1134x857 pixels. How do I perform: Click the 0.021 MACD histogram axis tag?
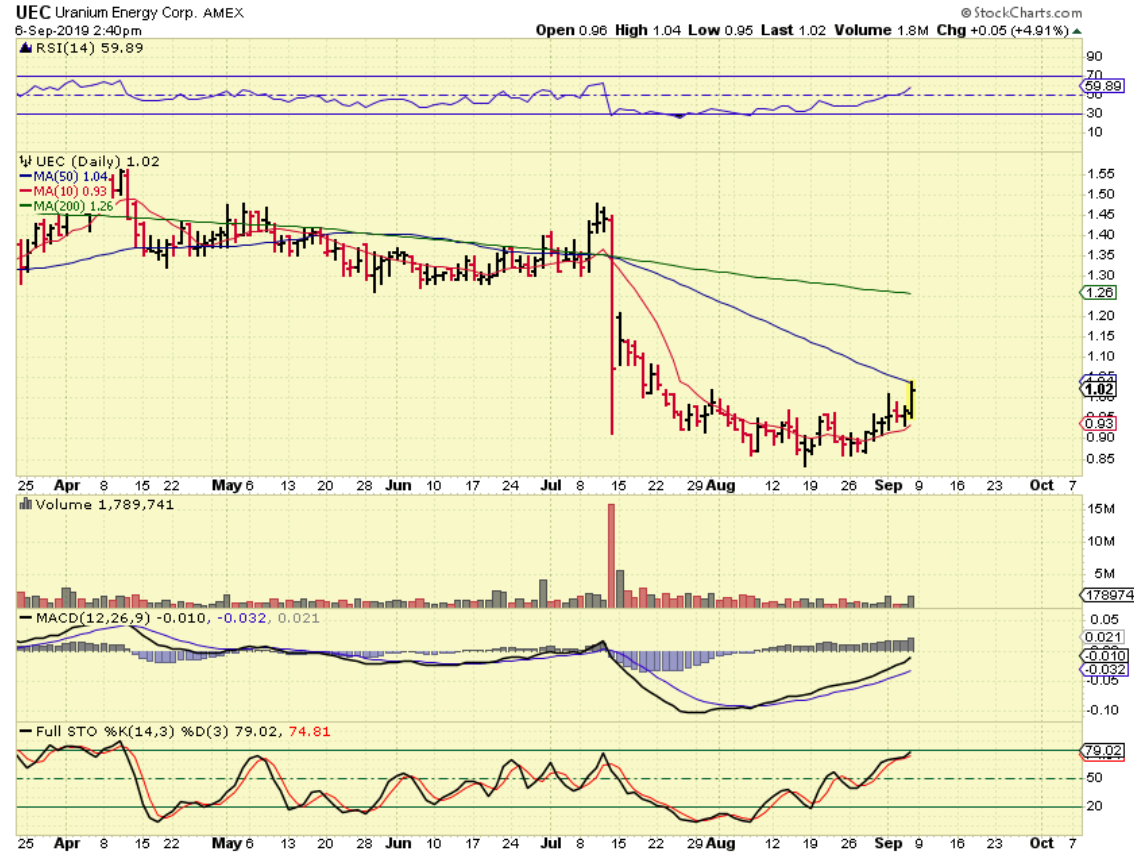[1103, 637]
